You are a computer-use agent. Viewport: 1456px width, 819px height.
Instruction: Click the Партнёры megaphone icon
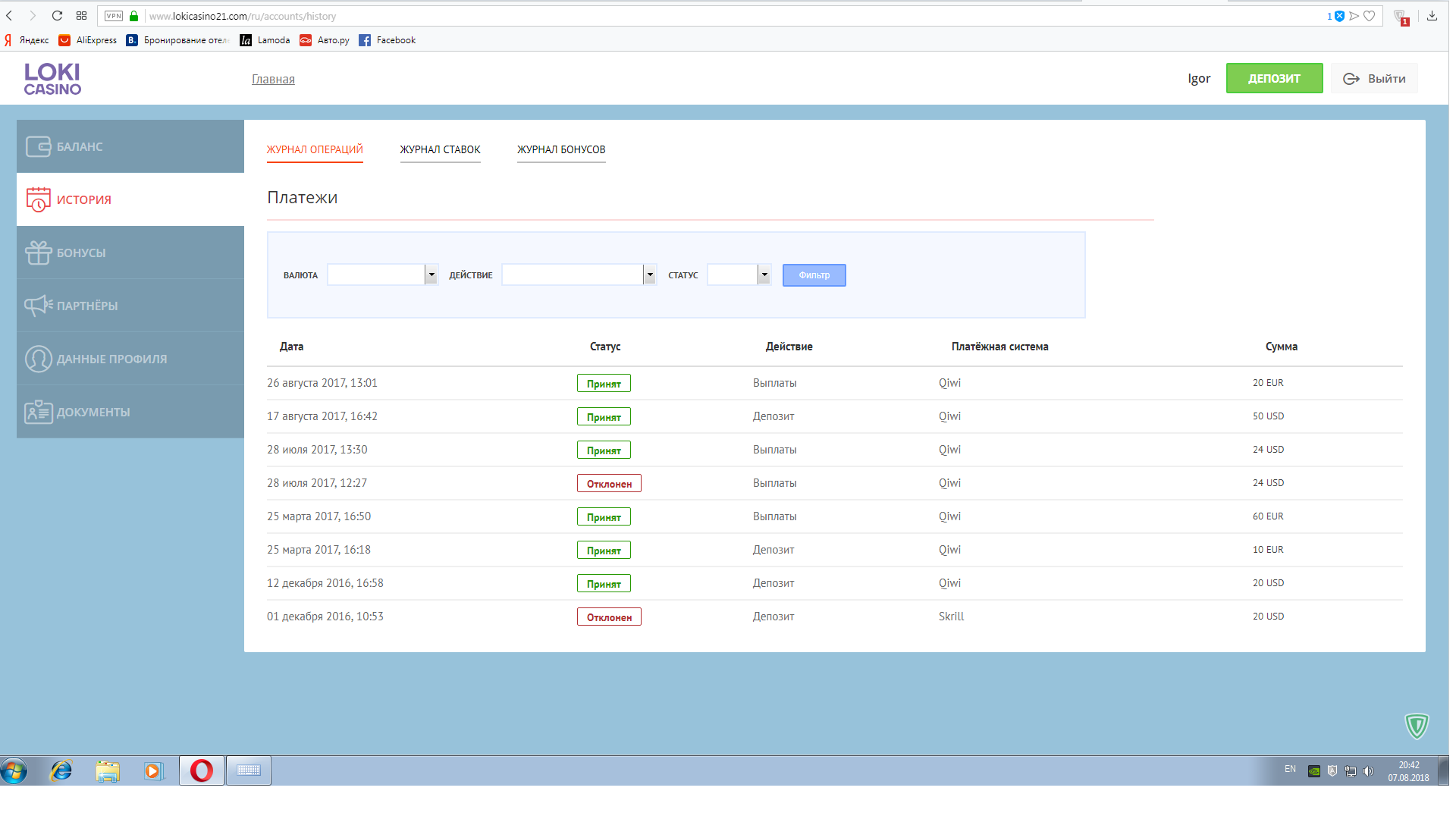click(x=38, y=306)
